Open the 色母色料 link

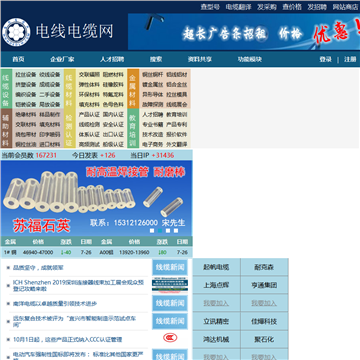click(x=113, y=104)
